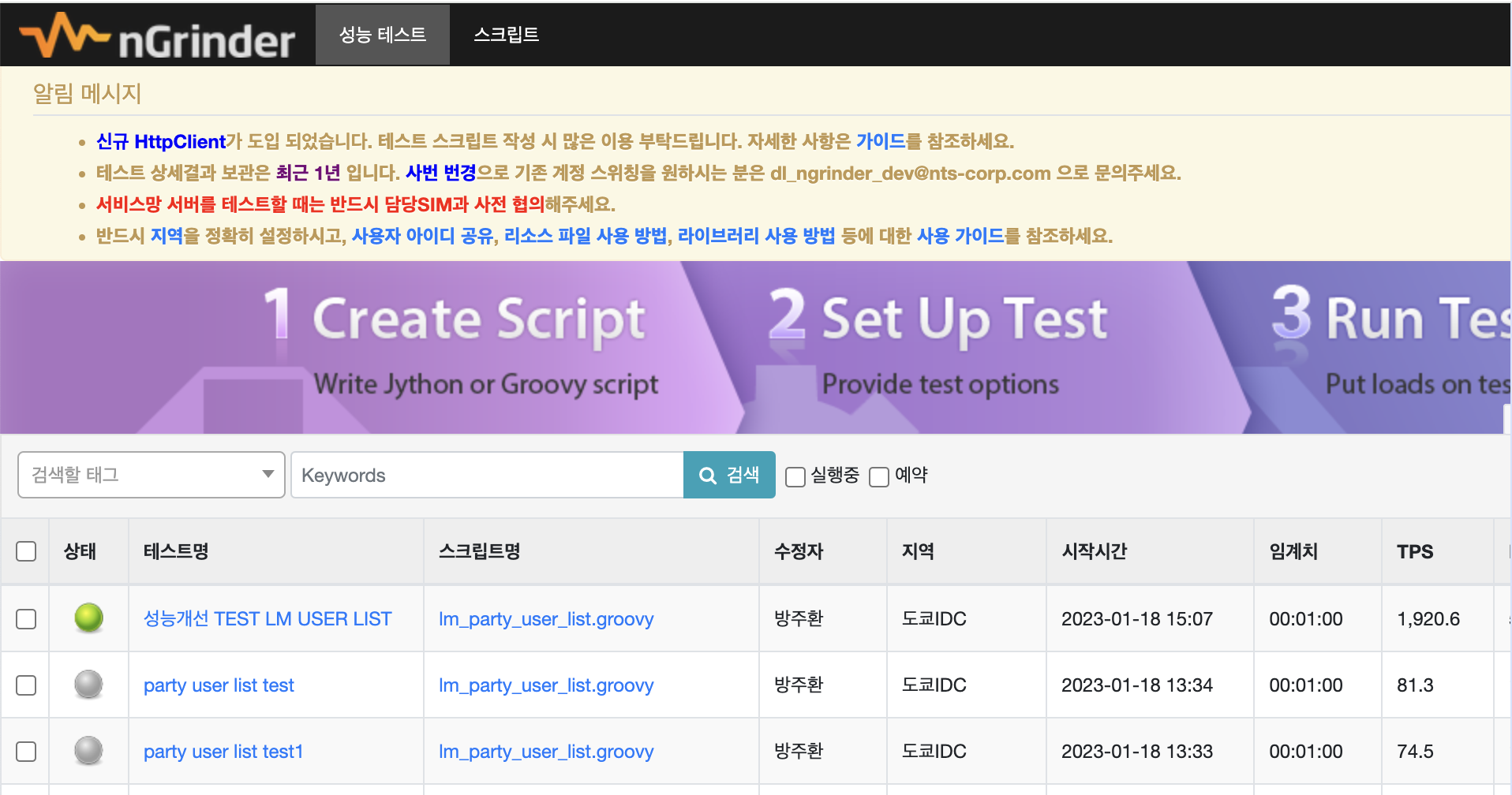Open the 신규 HttpClient notice link

pos(161,141)
